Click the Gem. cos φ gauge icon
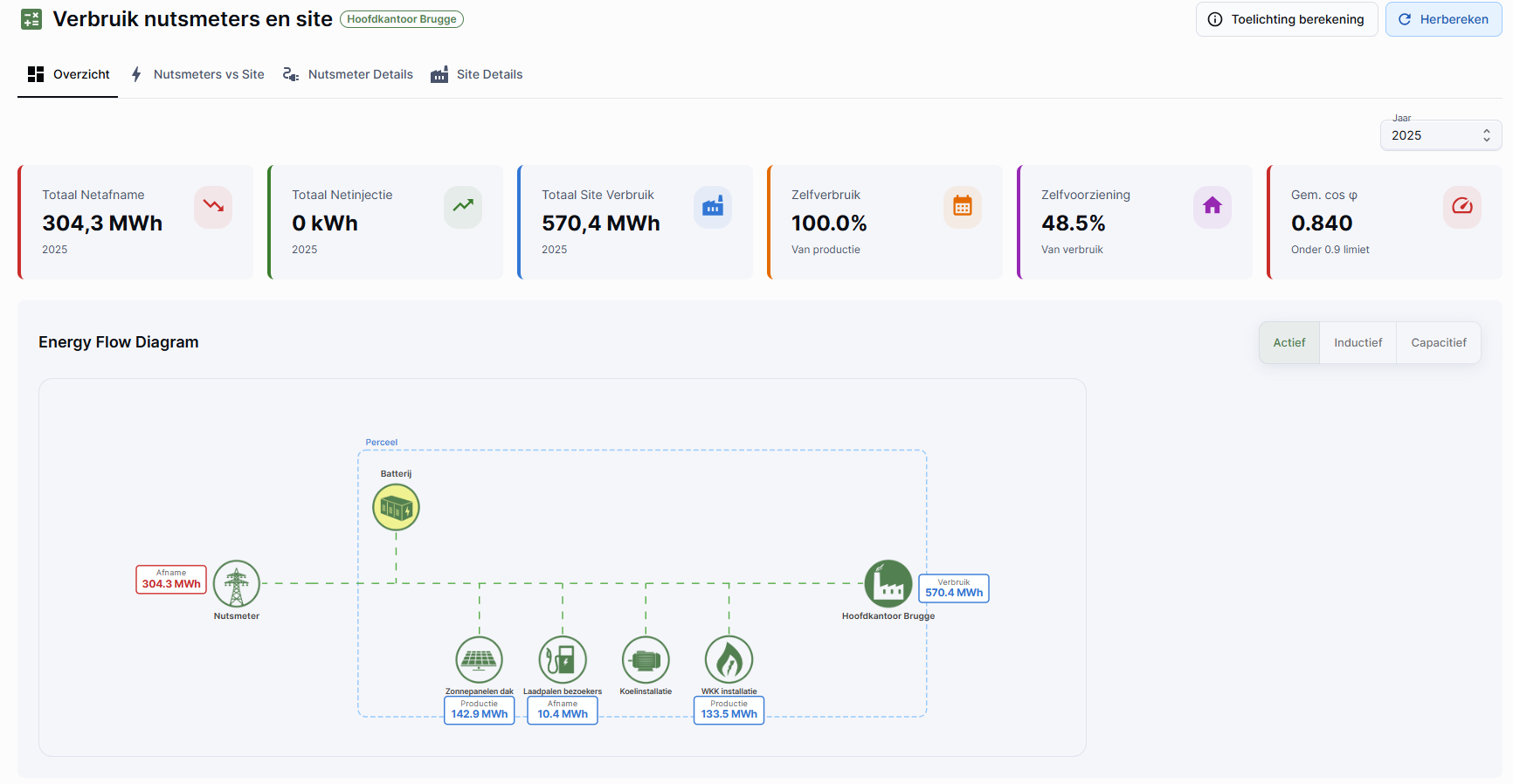1513x784 pixels. point(1462,206)
